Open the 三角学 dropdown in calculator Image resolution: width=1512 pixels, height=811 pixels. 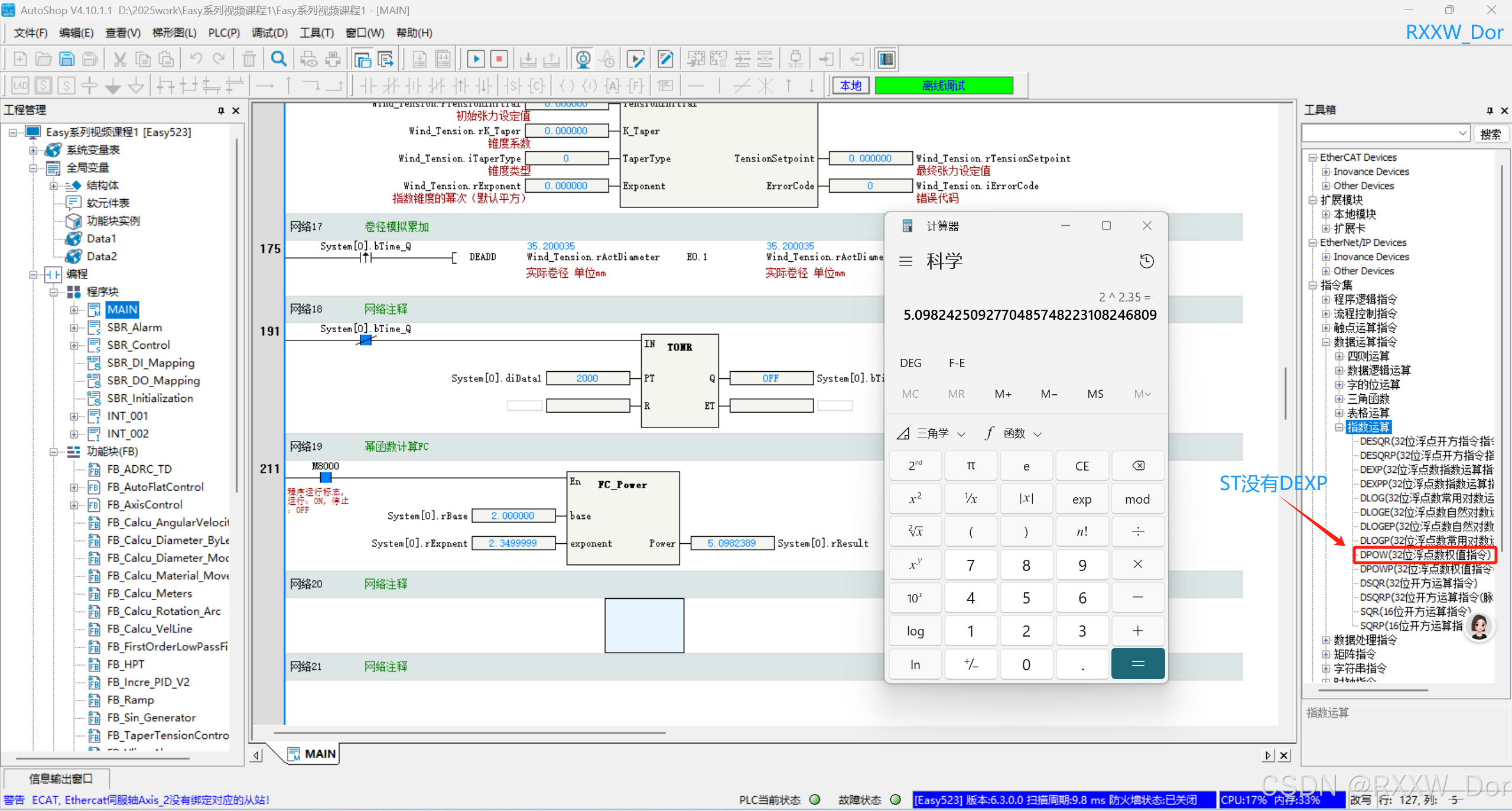pyautogui.click(x=931, y=433)
